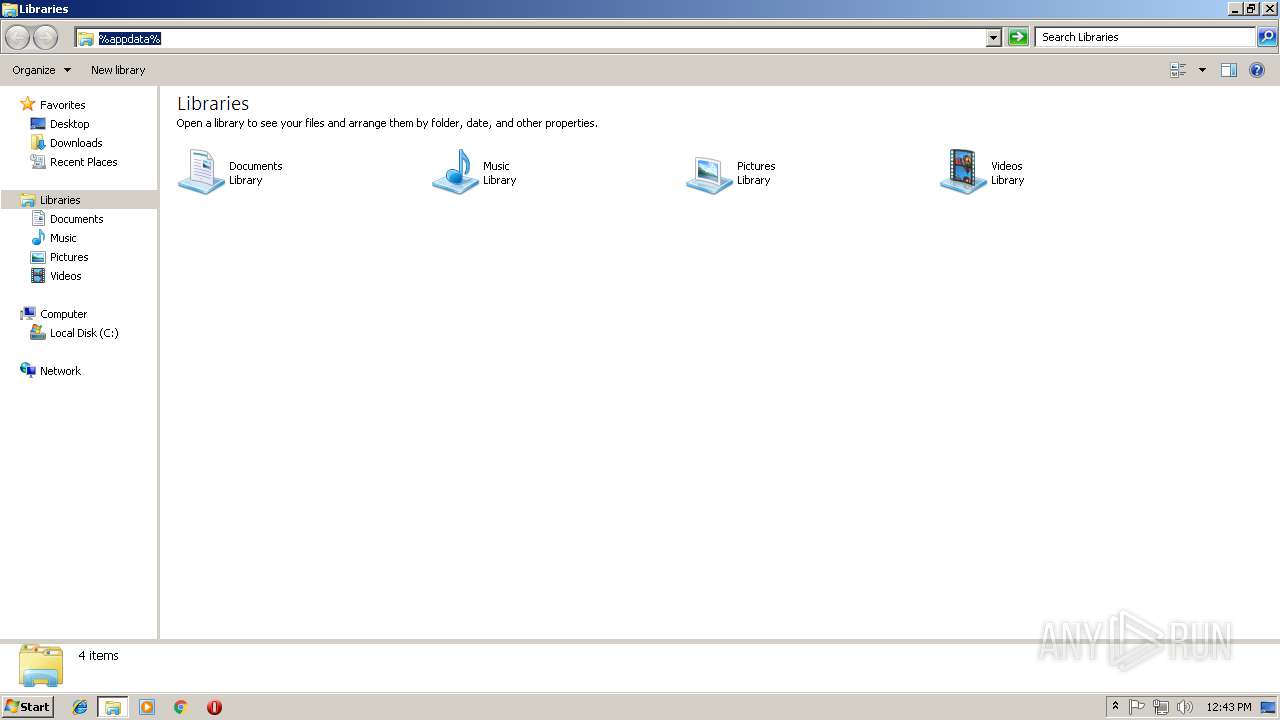The width and height of the screenshot is (1280, 720).
Task: Open the Organize menu
Action: pos(42,70)
